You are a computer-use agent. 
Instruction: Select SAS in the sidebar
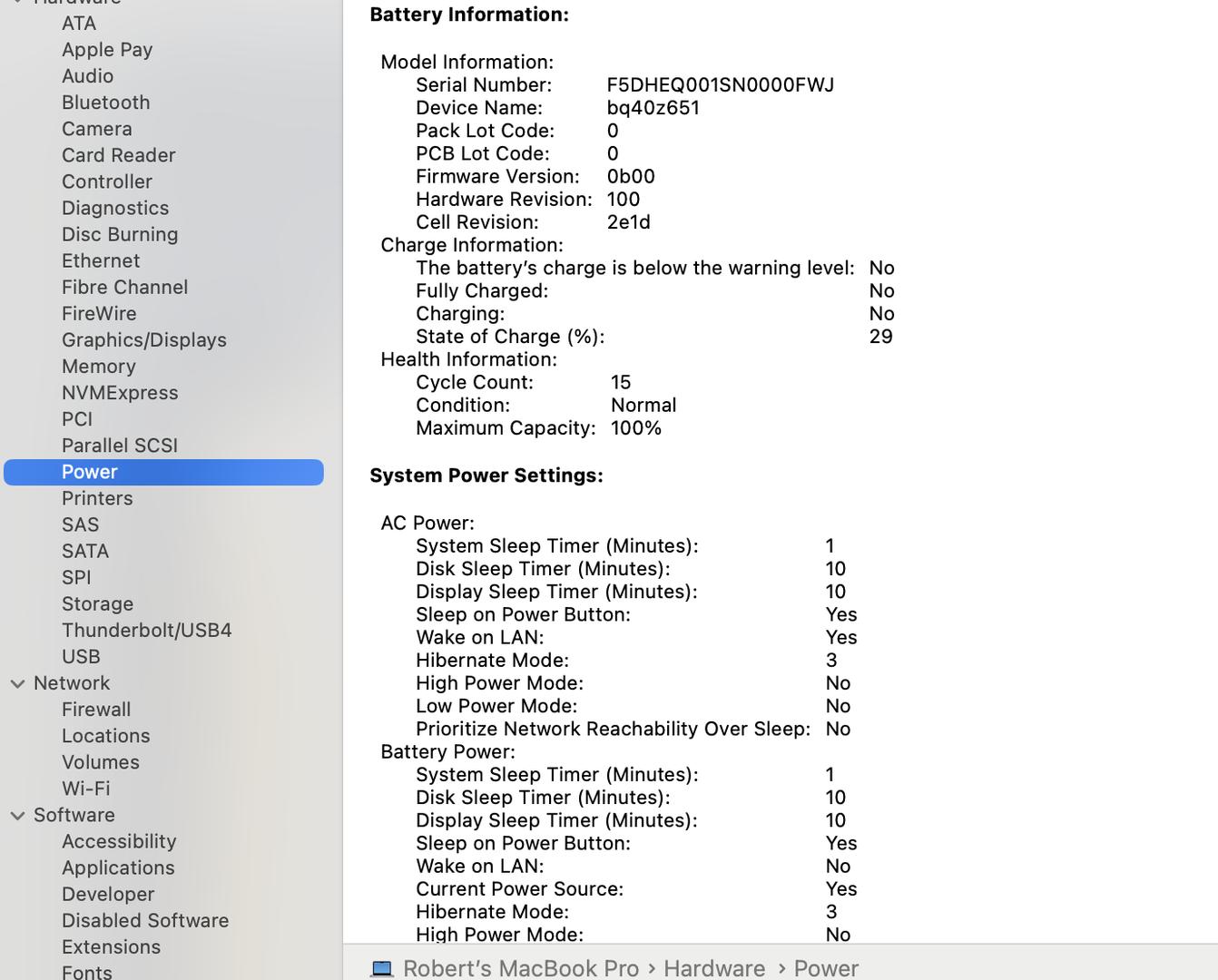81,524
